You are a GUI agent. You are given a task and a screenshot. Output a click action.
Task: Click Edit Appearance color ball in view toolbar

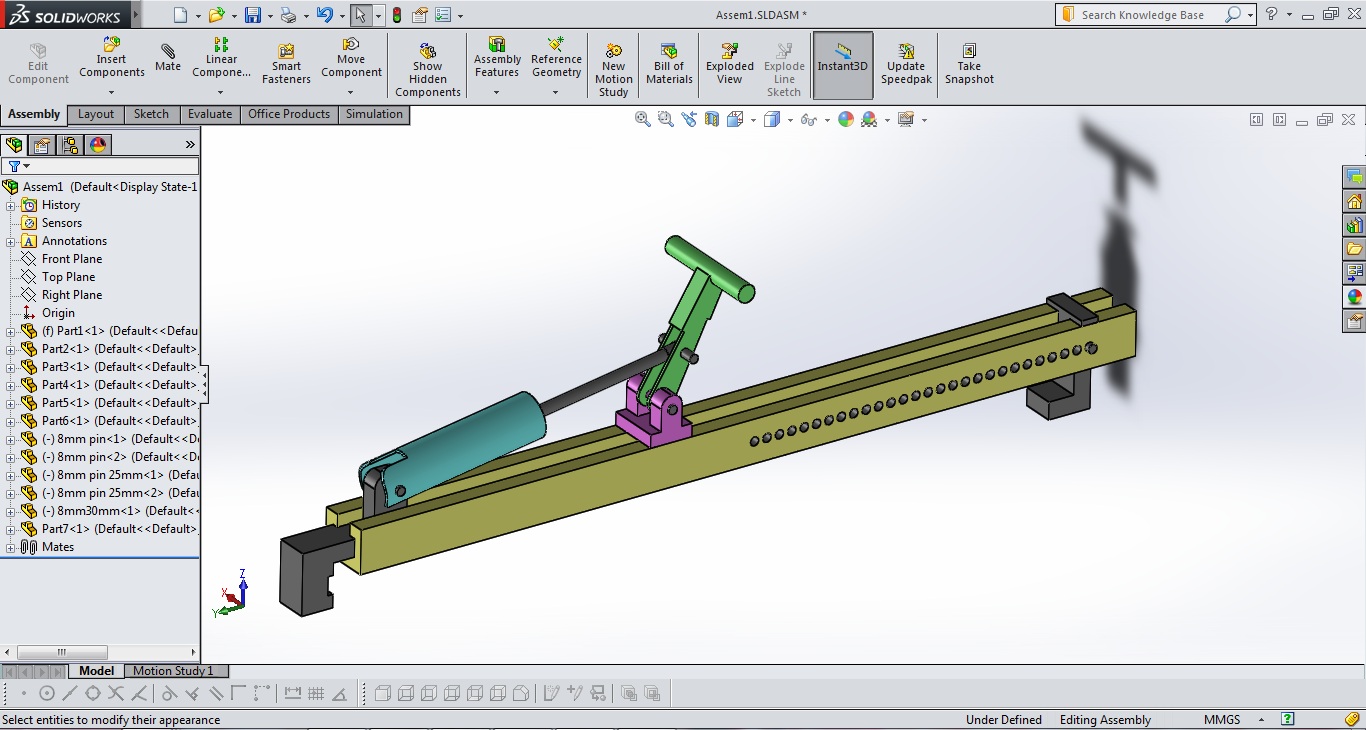point(846,119)
